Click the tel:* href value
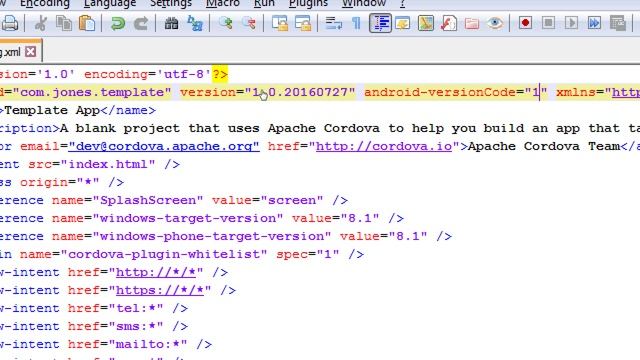 [x=136, y=308]
